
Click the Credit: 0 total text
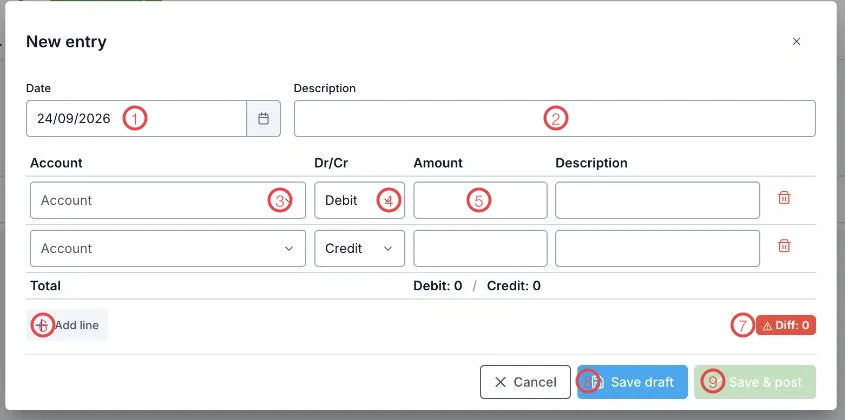click(514, 286)
